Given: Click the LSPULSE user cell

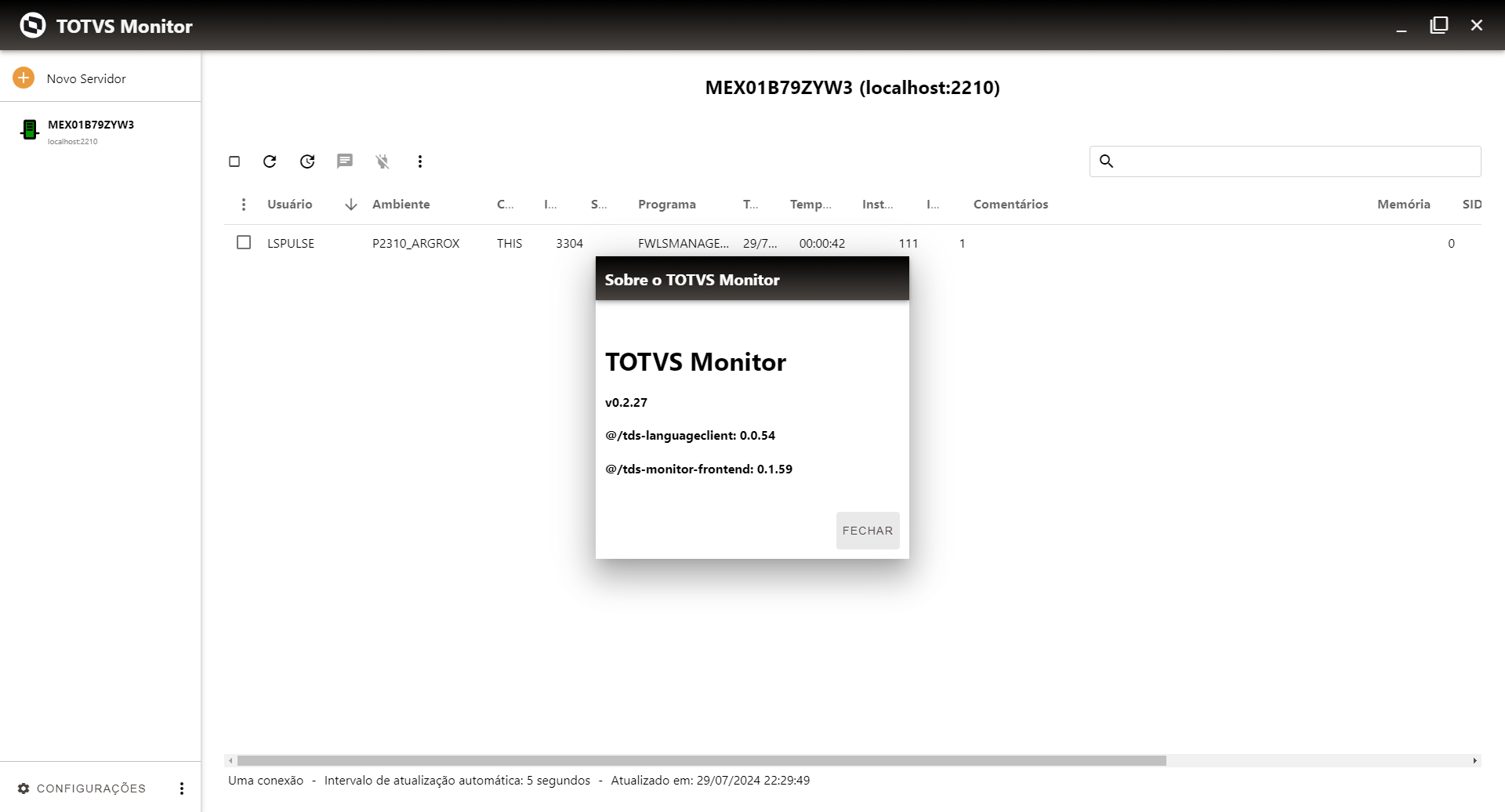Looking at the screenshot, I should click(291, 244).
